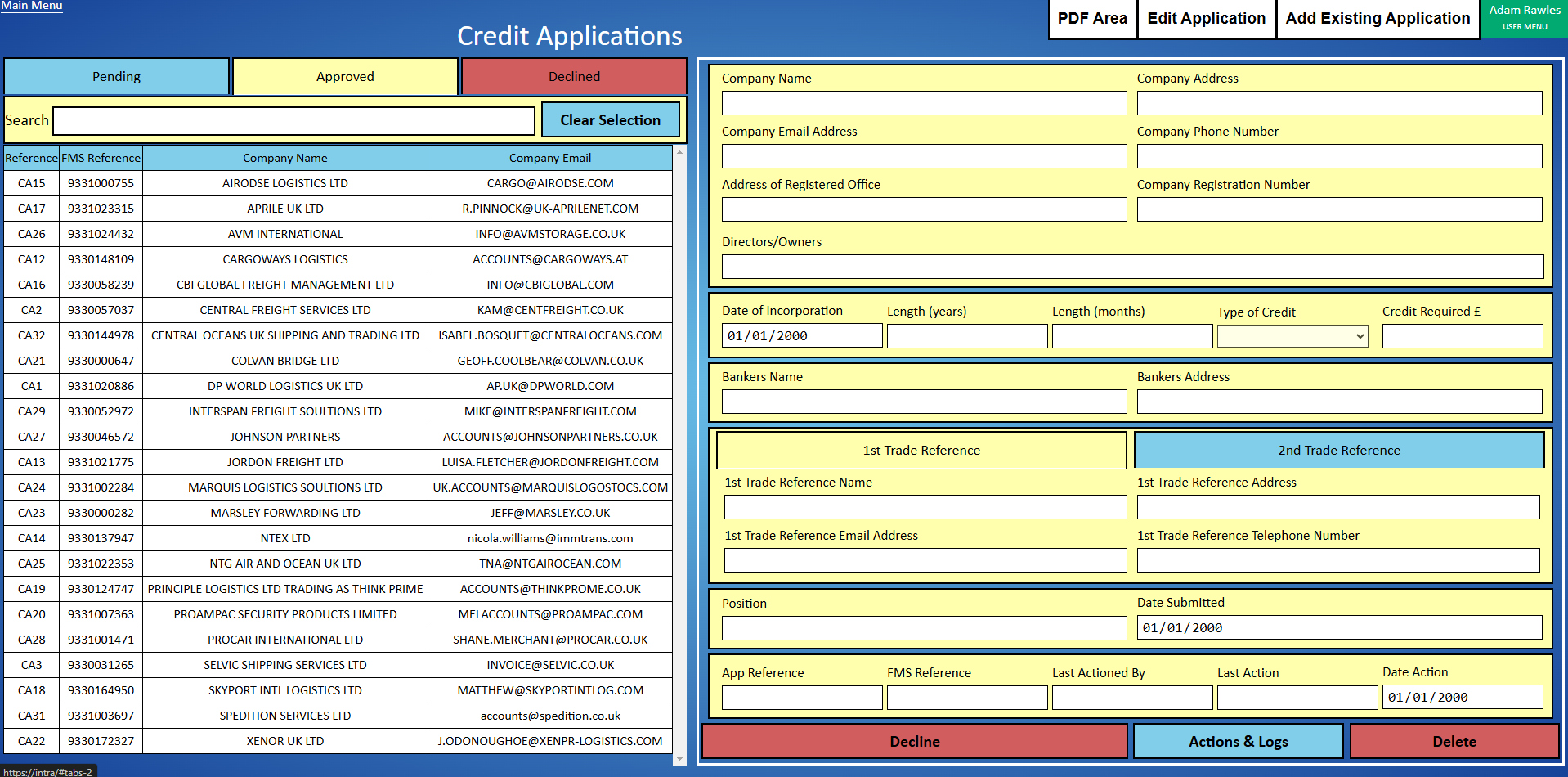Image resolution: width=1568 pixels, height=777 pixels.
Task: Click the Clear Selection button
Action: [610, 119]
